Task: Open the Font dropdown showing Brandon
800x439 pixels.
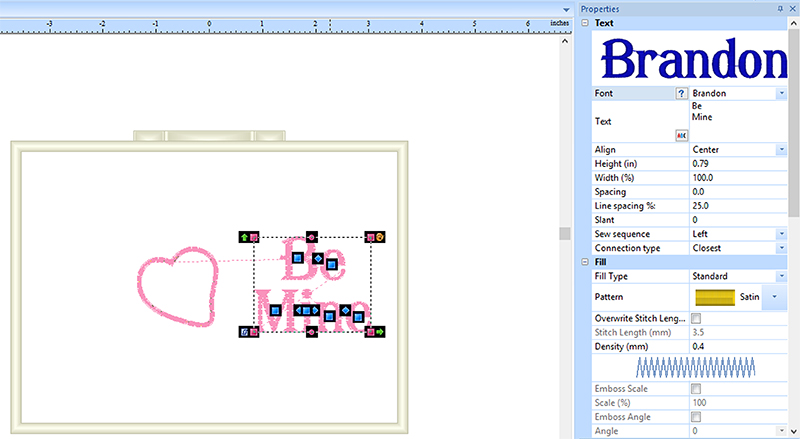Action: tap(779, 93)
